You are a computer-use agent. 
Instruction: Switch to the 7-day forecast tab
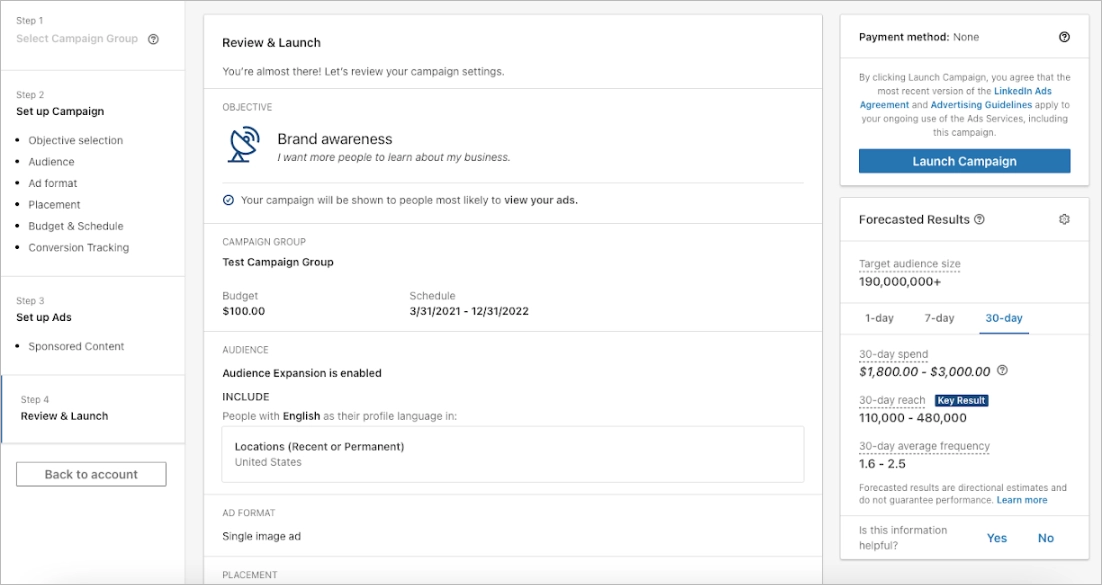[x=939, y=318]
